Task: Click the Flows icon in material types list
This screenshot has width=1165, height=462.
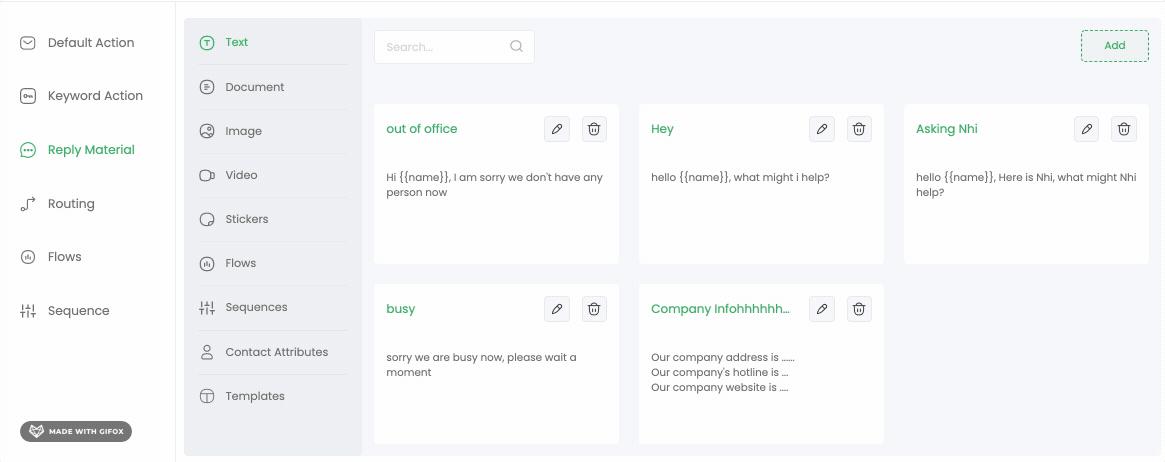Action: (207, 264)
